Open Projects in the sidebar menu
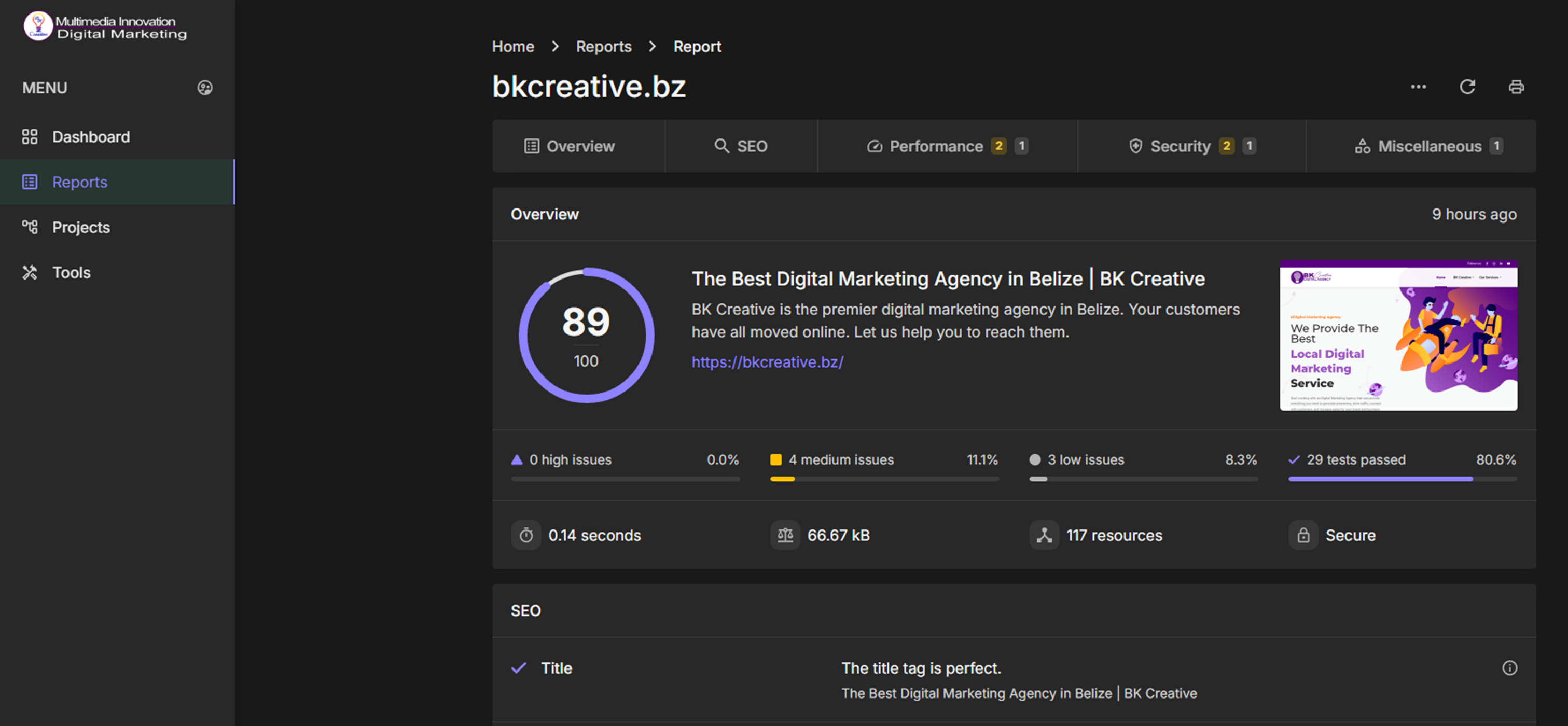 81,227
